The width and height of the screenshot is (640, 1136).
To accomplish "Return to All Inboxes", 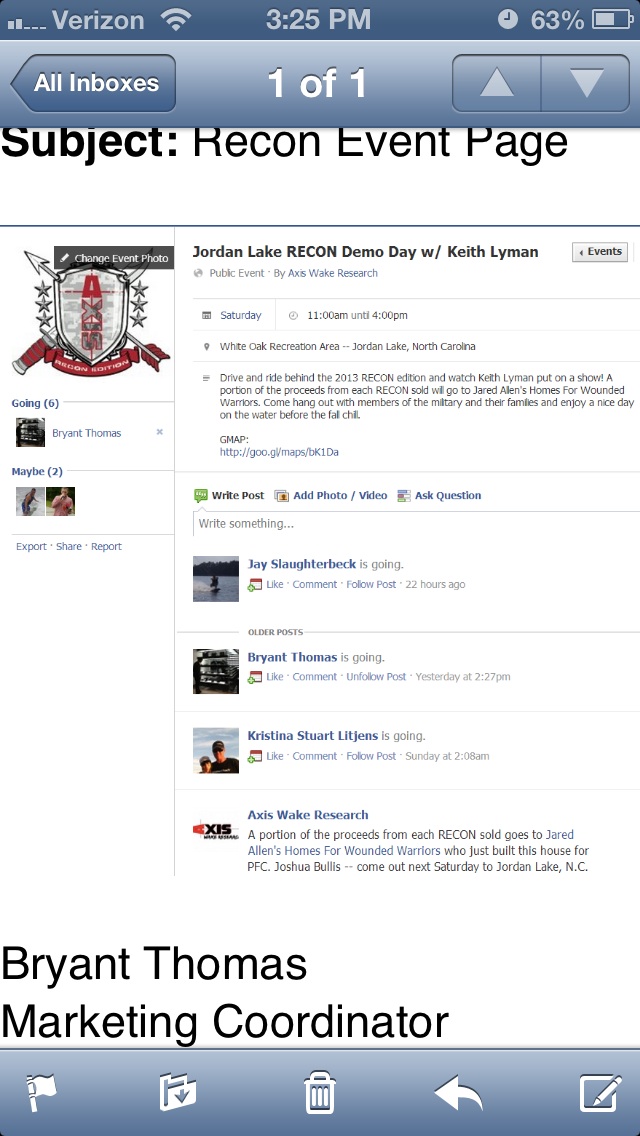I will (93, 83).
